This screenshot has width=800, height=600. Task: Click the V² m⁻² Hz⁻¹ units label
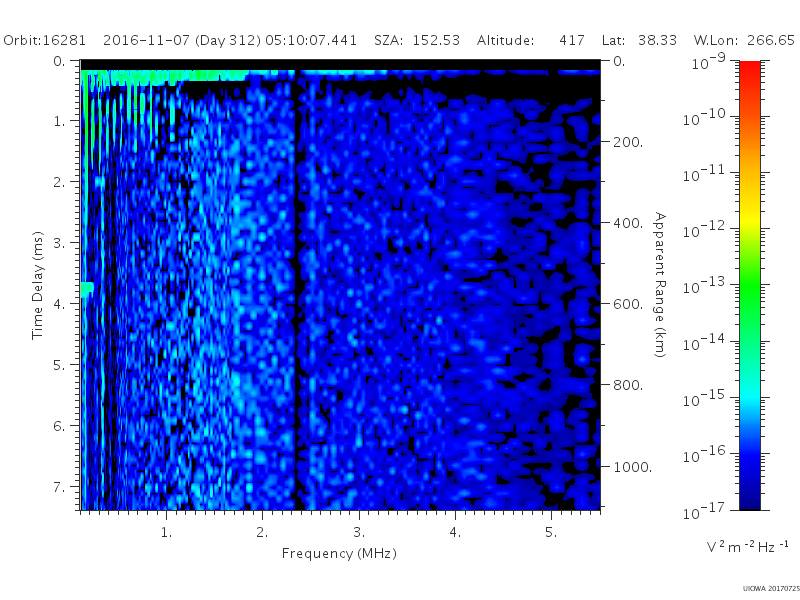747,547
